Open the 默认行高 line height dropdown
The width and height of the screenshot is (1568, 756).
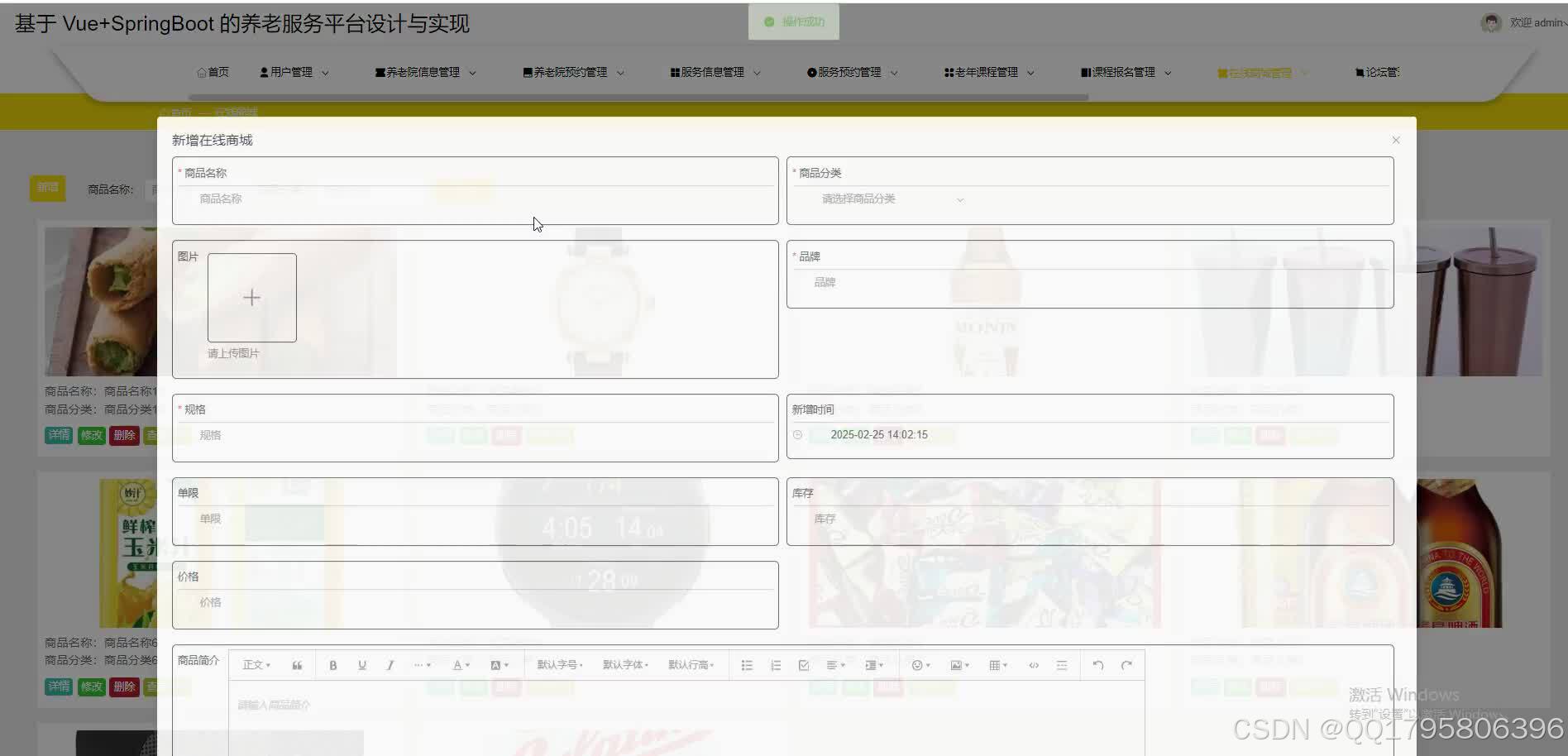[x=691, y=665]
